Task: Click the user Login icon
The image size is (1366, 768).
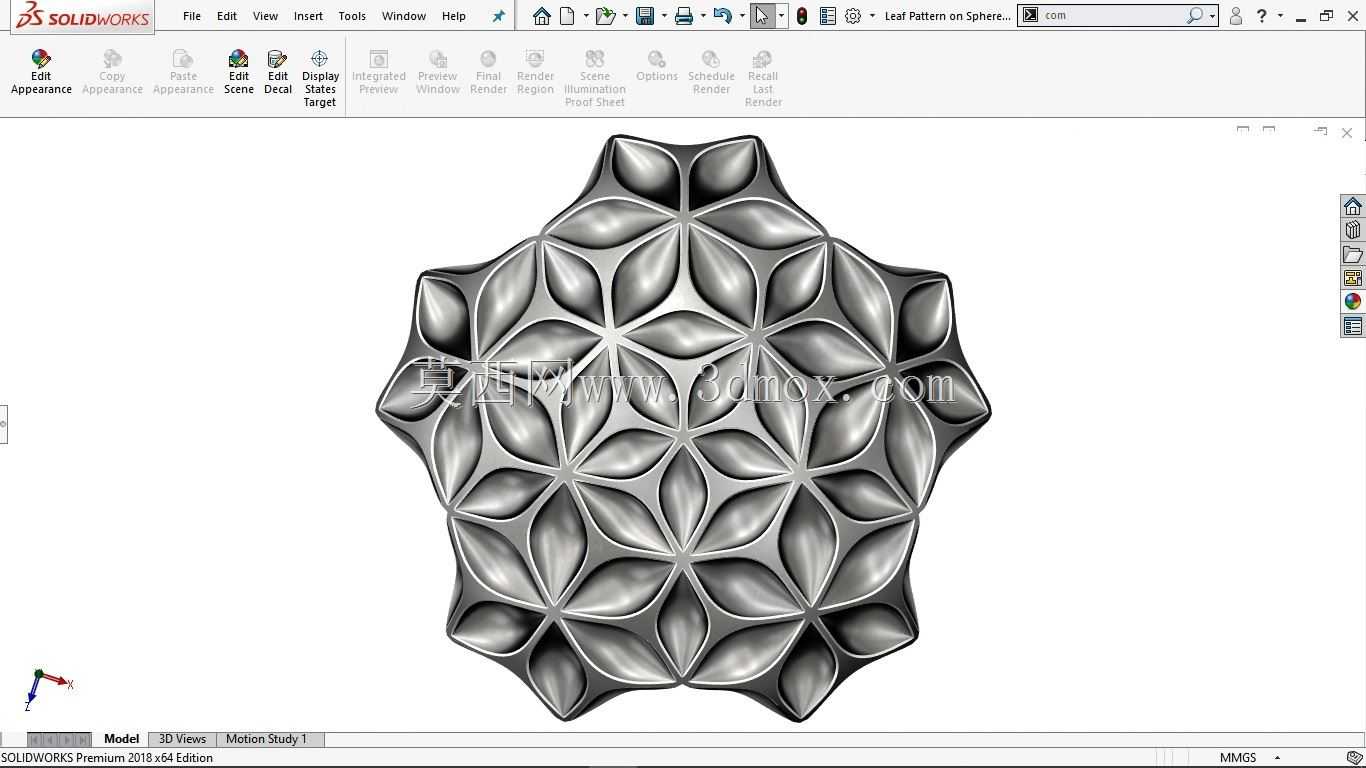Action: [1236, 16]
